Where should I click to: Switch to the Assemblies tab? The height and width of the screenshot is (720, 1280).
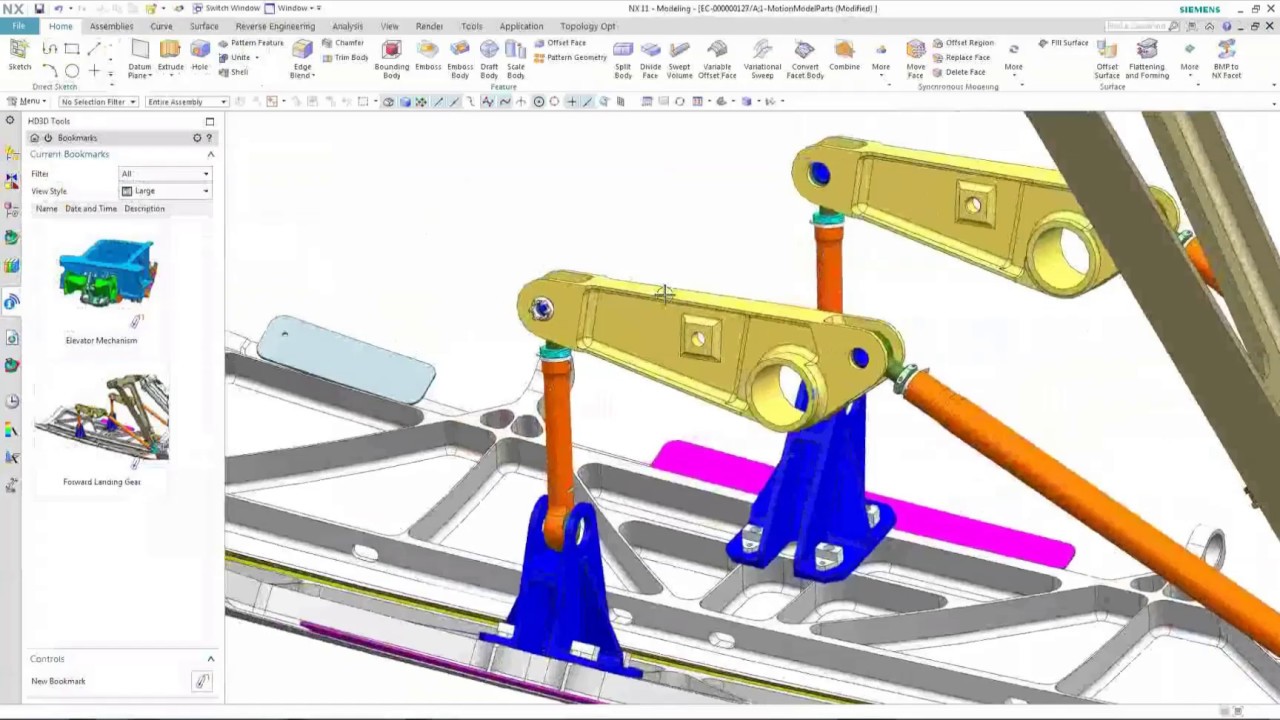pyautogui.click(x=111, y=26)
